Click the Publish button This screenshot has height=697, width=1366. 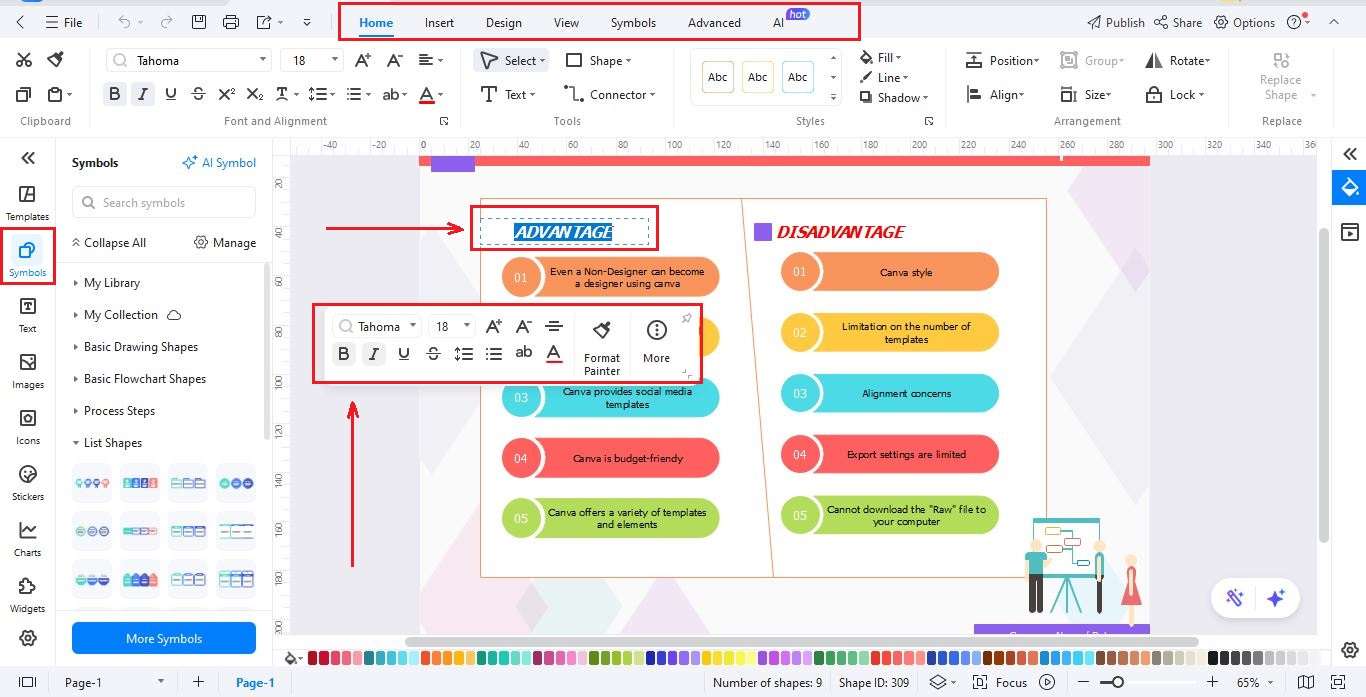pos(1116,22)
